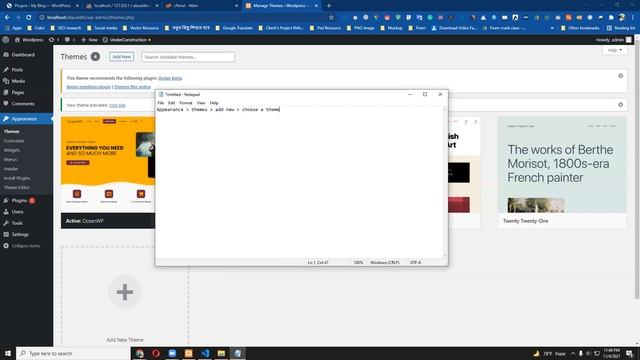Image resolution: width=640 pixels, height=360 pixels.
Task: Open a new browser tab
Action: pyautogui.click(x=329, y=6)
